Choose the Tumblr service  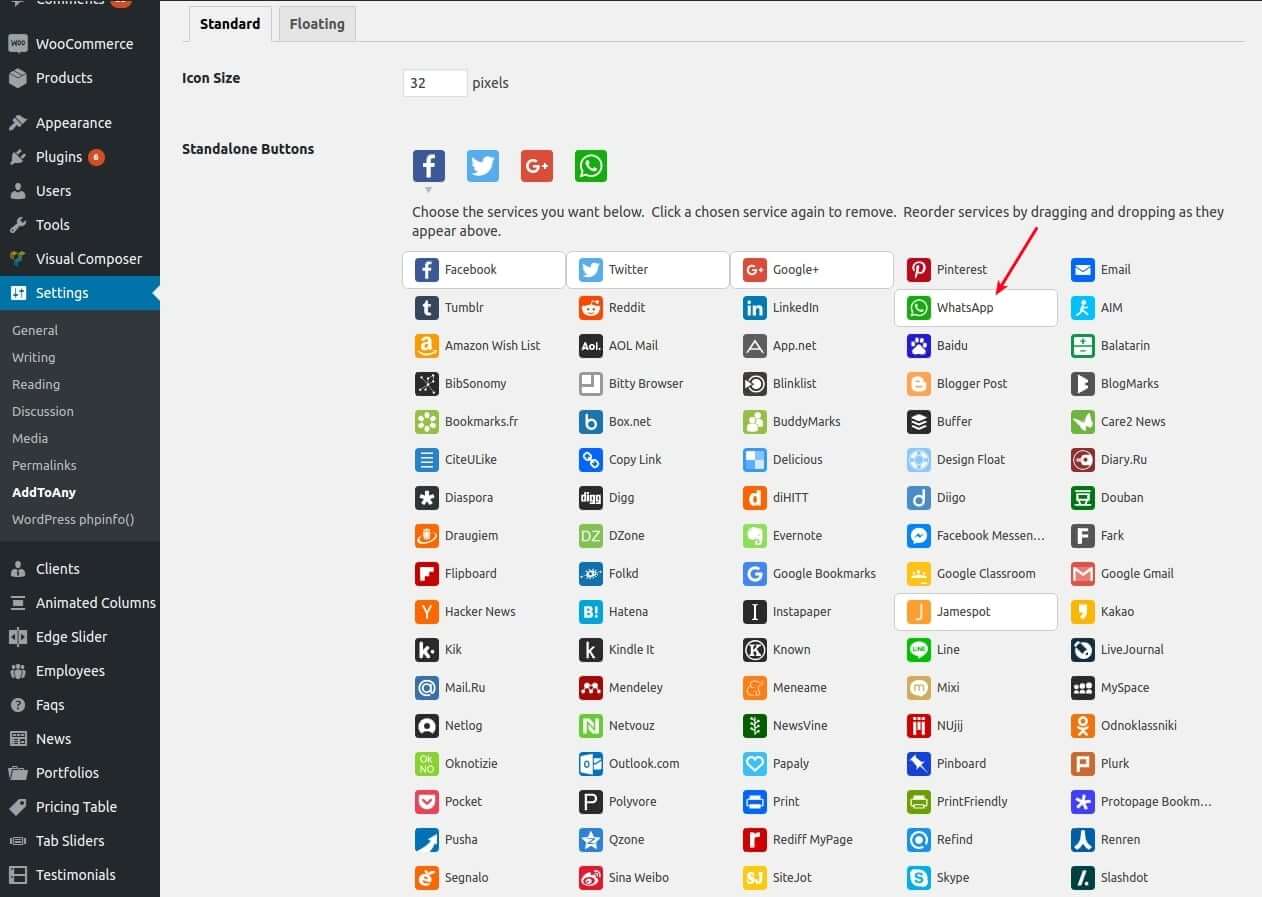pyautogui.click(x=483, y=308)
